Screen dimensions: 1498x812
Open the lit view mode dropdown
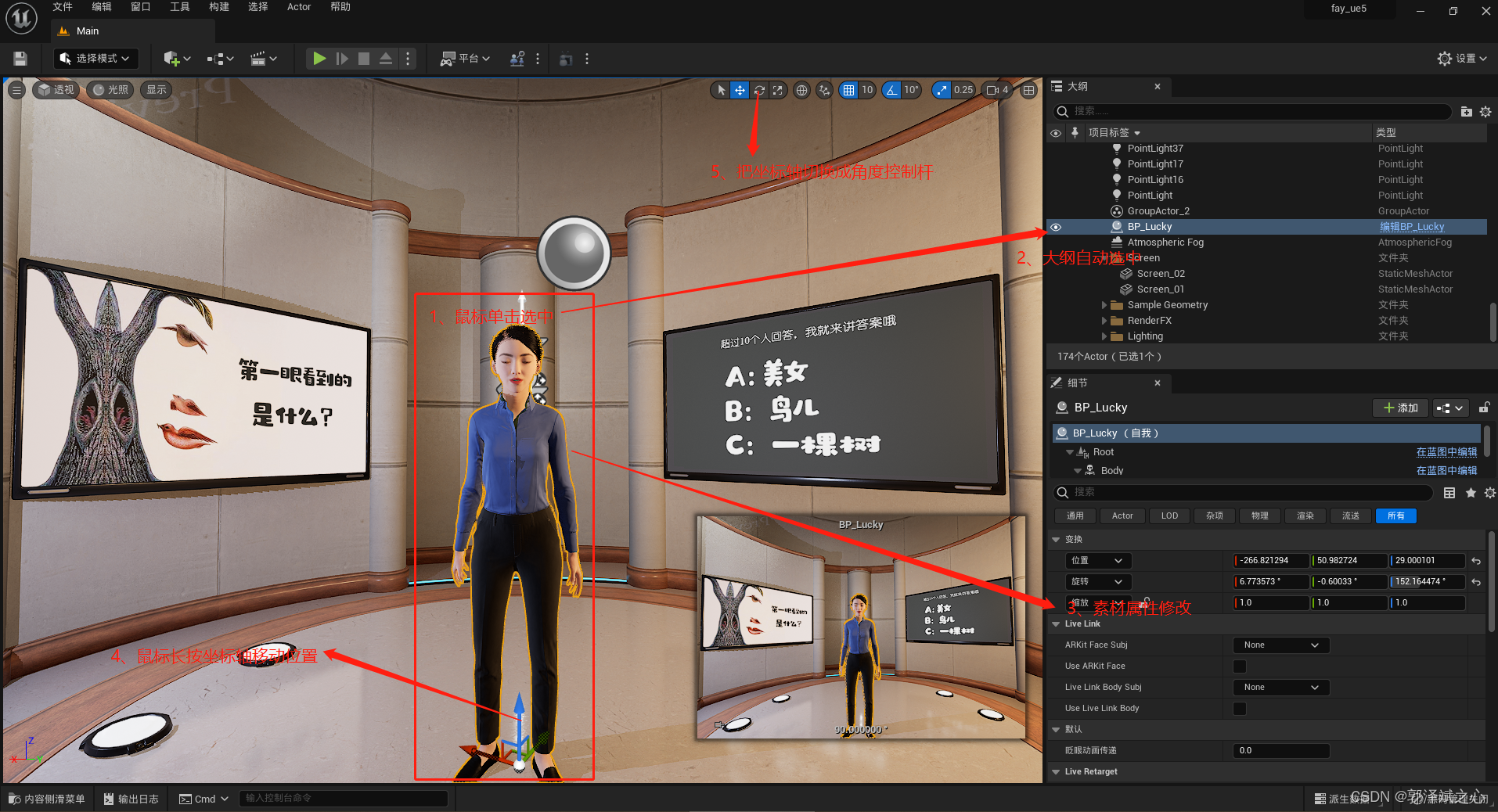pyautogui.click(x=110, y=90)
